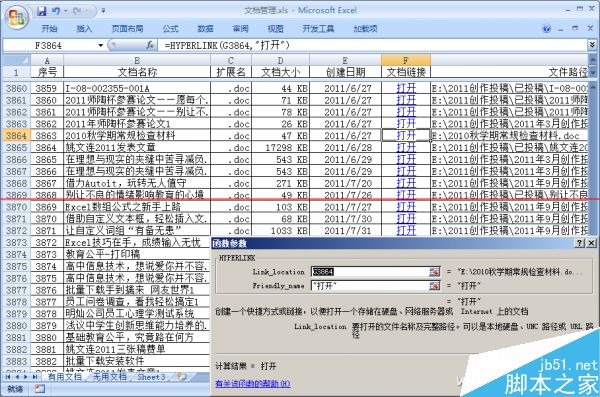Click the Link_location input field
This screenshot has height=397, width=600.
[370, 271]
